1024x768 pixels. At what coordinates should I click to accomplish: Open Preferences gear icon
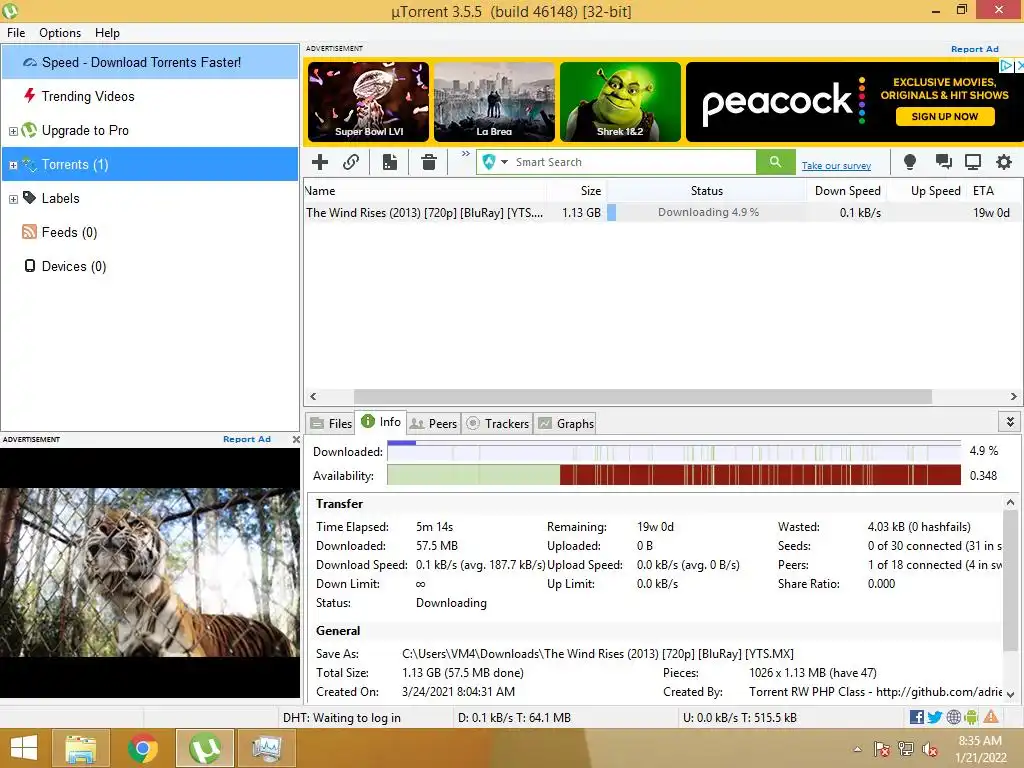[x=1004, y=162]
